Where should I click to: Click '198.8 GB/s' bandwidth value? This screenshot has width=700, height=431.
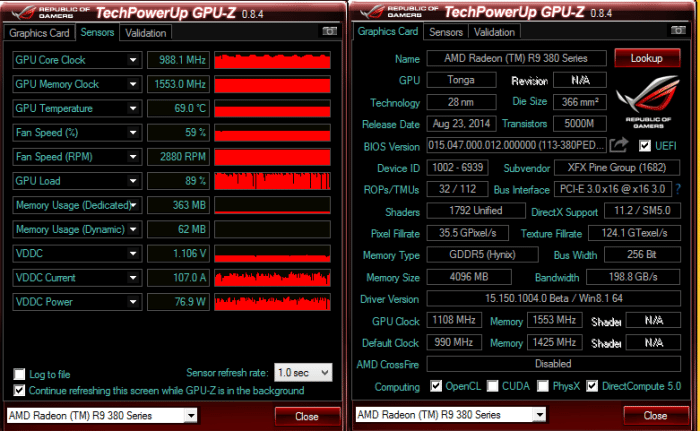tap(633, 276)
